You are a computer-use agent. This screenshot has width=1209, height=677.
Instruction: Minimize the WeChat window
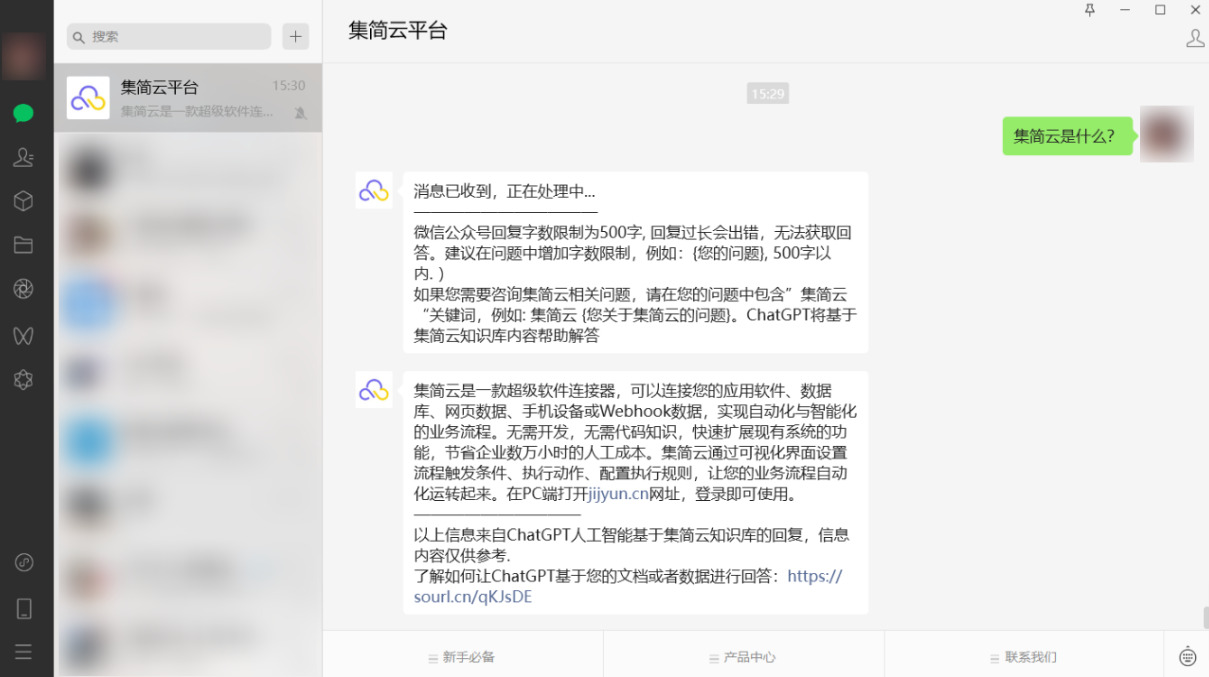(1125, 10)
